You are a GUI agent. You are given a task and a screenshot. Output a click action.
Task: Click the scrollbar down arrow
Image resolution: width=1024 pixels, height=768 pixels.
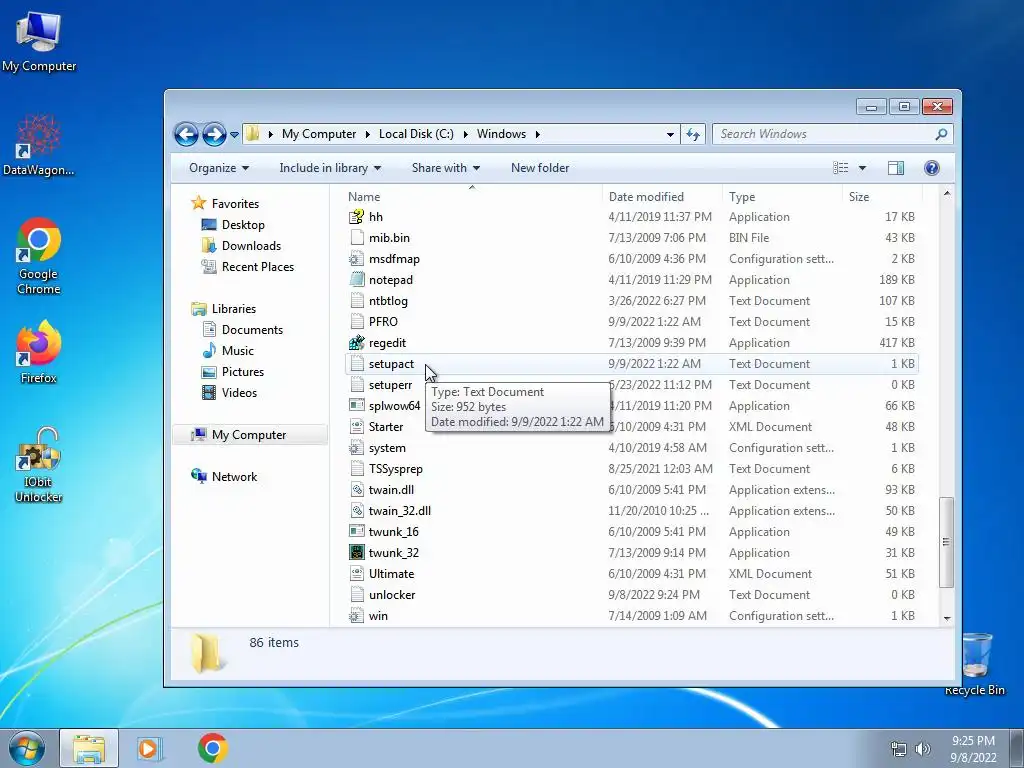pos(946,618)
